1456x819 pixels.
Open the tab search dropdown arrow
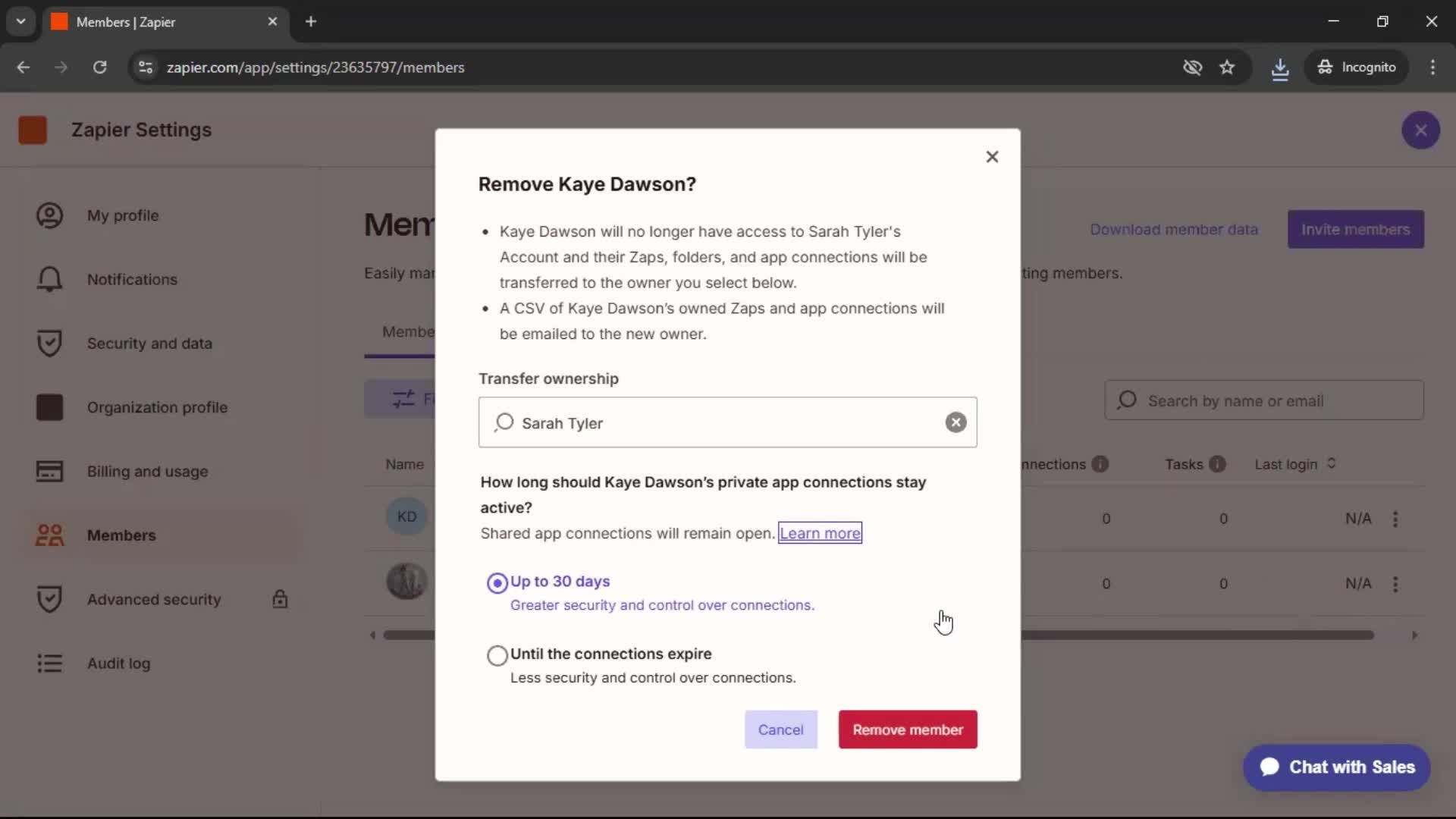click(21, 21)
